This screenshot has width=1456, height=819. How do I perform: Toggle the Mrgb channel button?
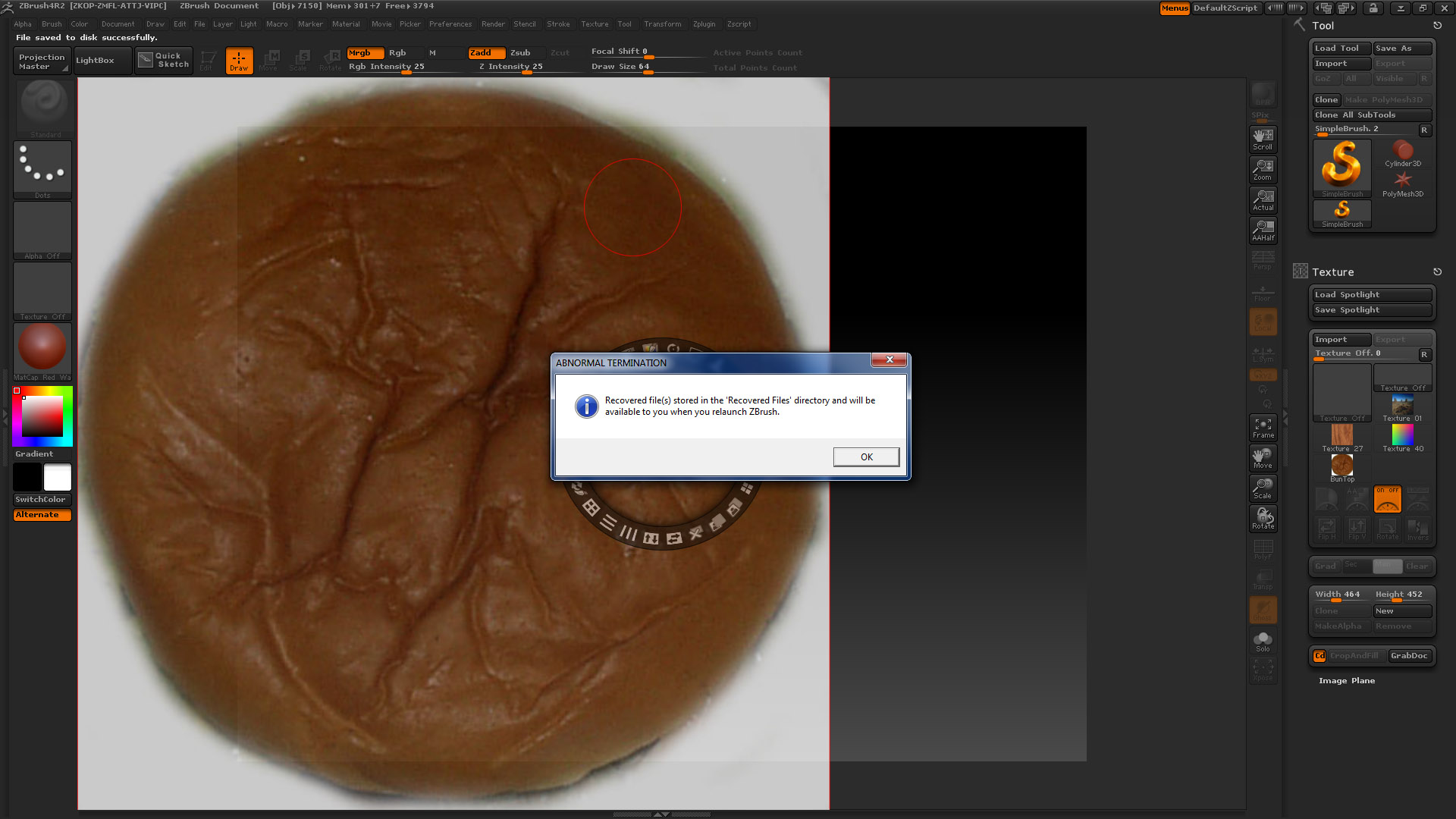coord(365,53)
